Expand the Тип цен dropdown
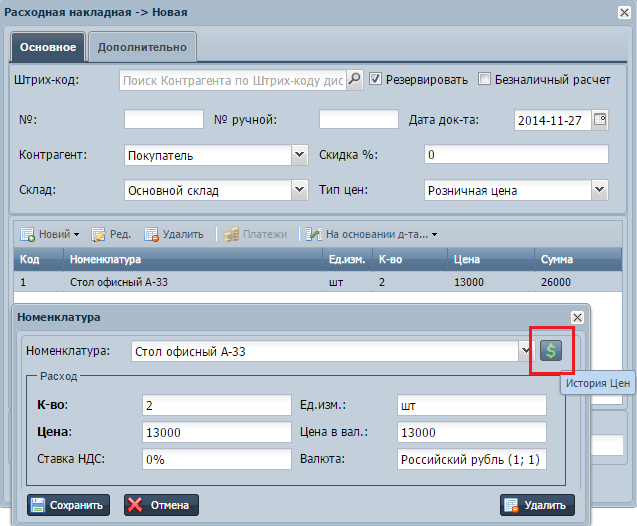This screenshot has width=637, height=526. coord(600,190)
